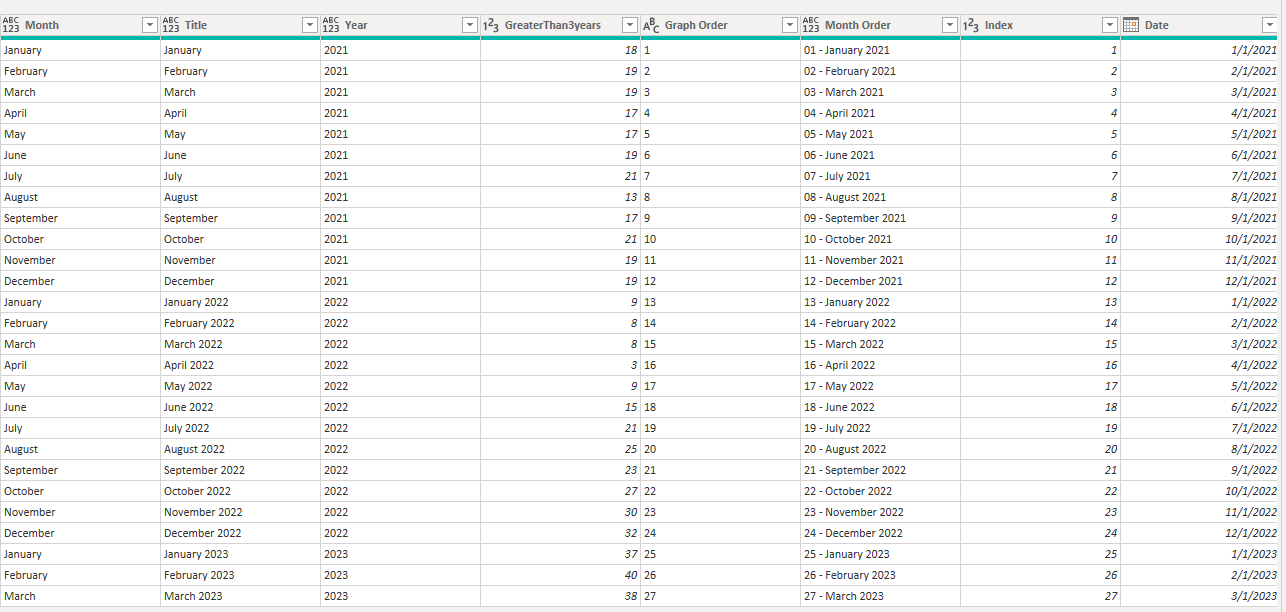Image resolution: width=1286 pixels, height=612 pixels.
Task: Open the Month column filter dropdown
Action: [150, 25]
